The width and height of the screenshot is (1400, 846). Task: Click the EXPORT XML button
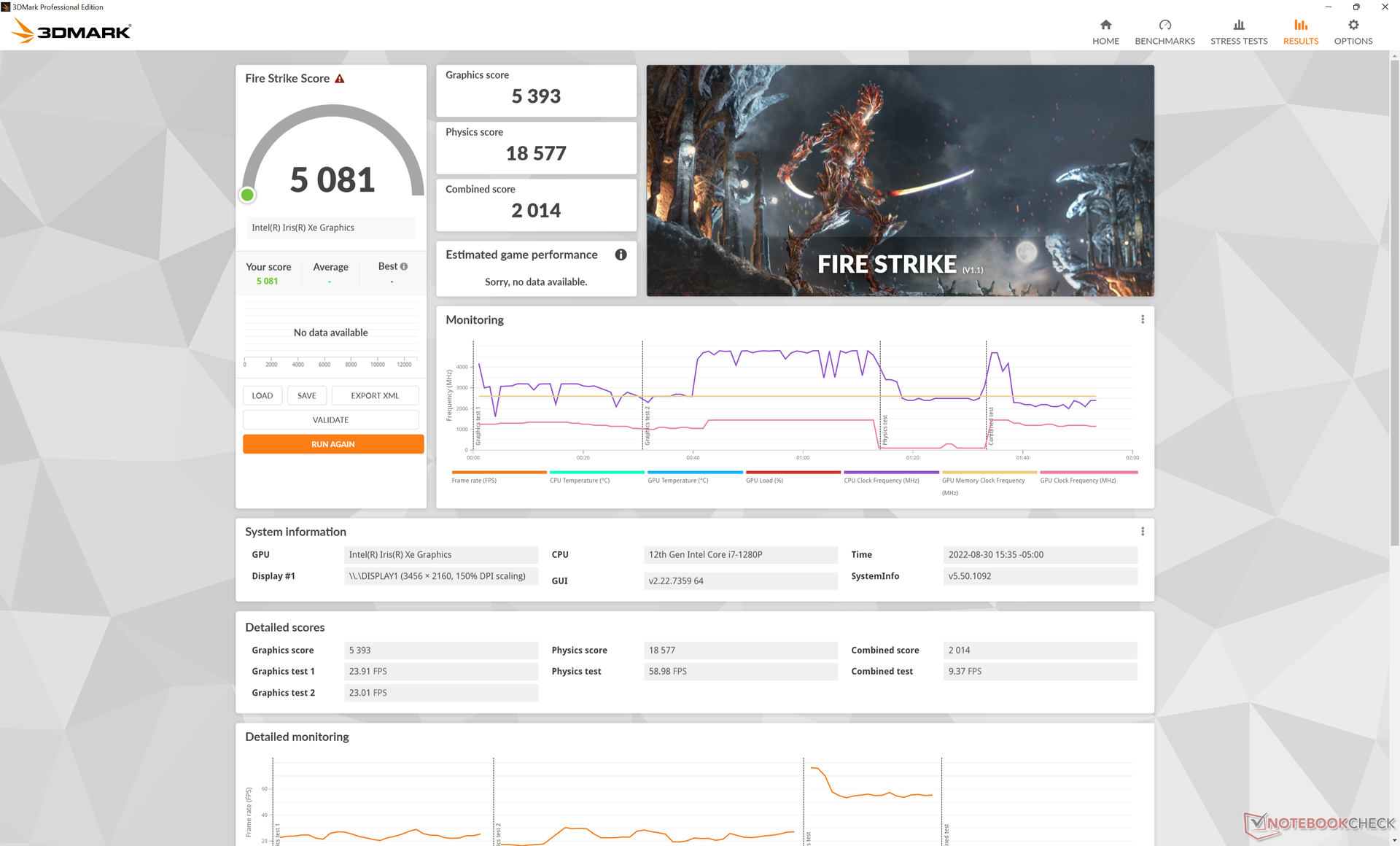pos(375,395)
